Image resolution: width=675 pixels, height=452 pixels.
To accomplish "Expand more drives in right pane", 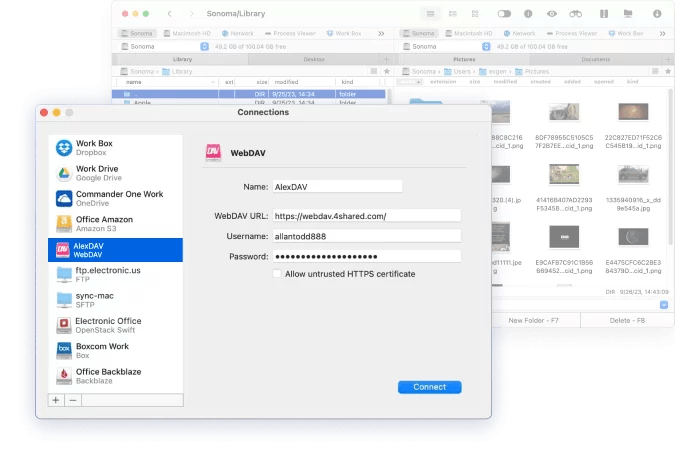I will pyautogui.click(x=663, y=33).
